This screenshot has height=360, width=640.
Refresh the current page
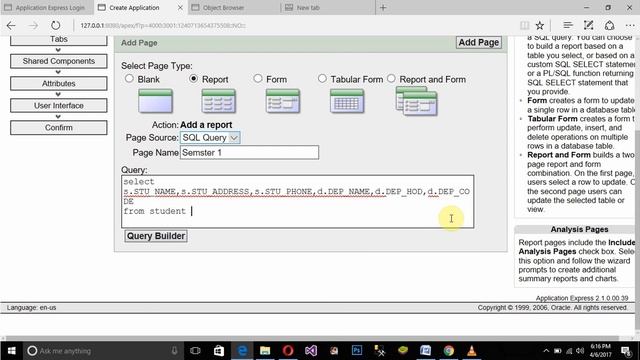click(x=56, y=25)
